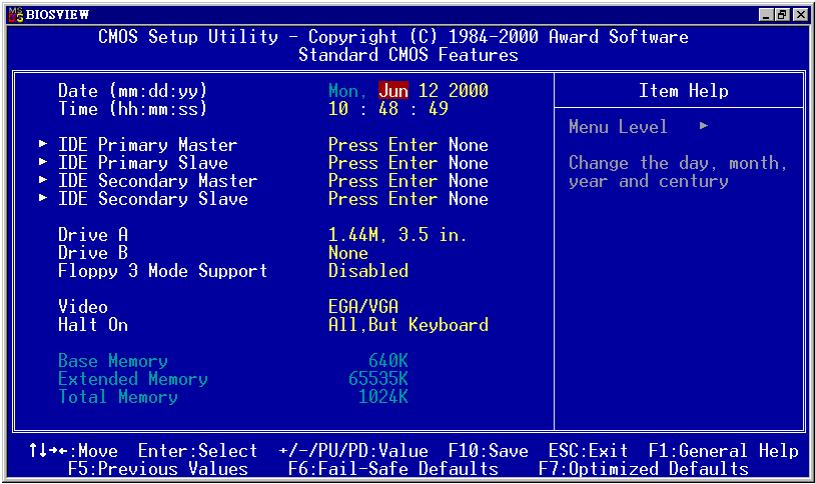Click Press Enter None for Secondary Slave

[408, 199]
